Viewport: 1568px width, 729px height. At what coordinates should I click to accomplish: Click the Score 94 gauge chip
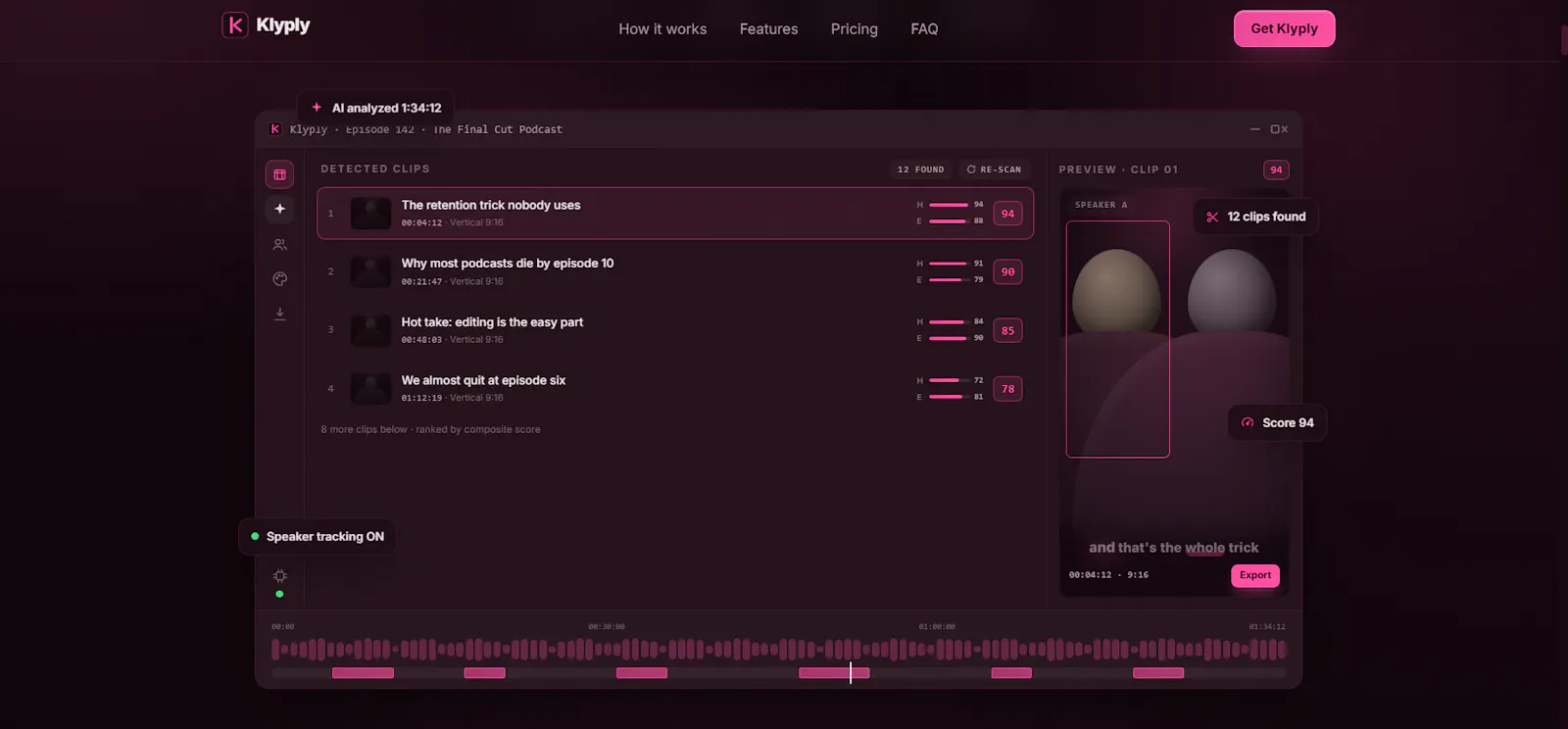pos(1277,422)
